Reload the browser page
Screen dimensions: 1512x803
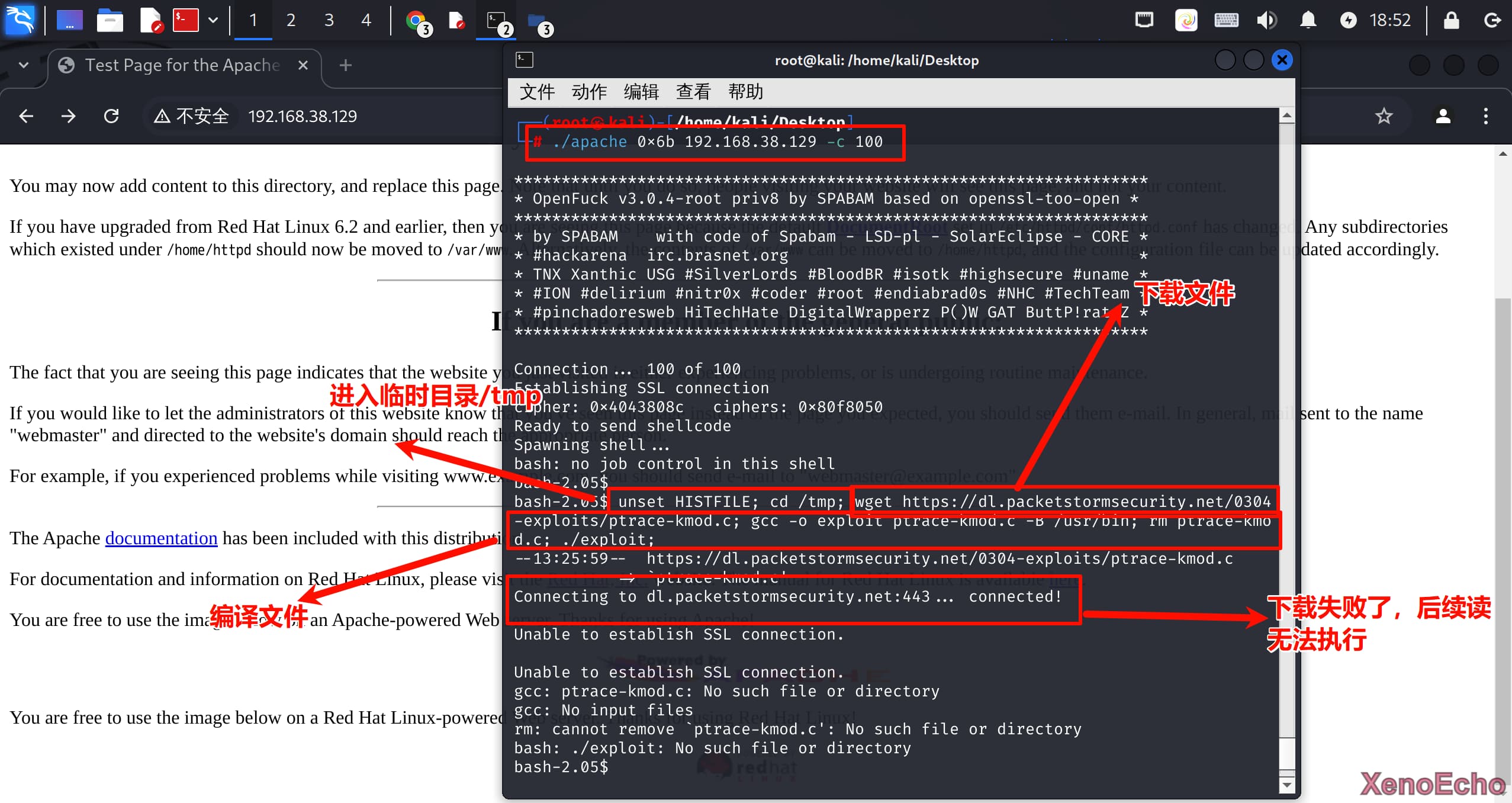point(111,116)
